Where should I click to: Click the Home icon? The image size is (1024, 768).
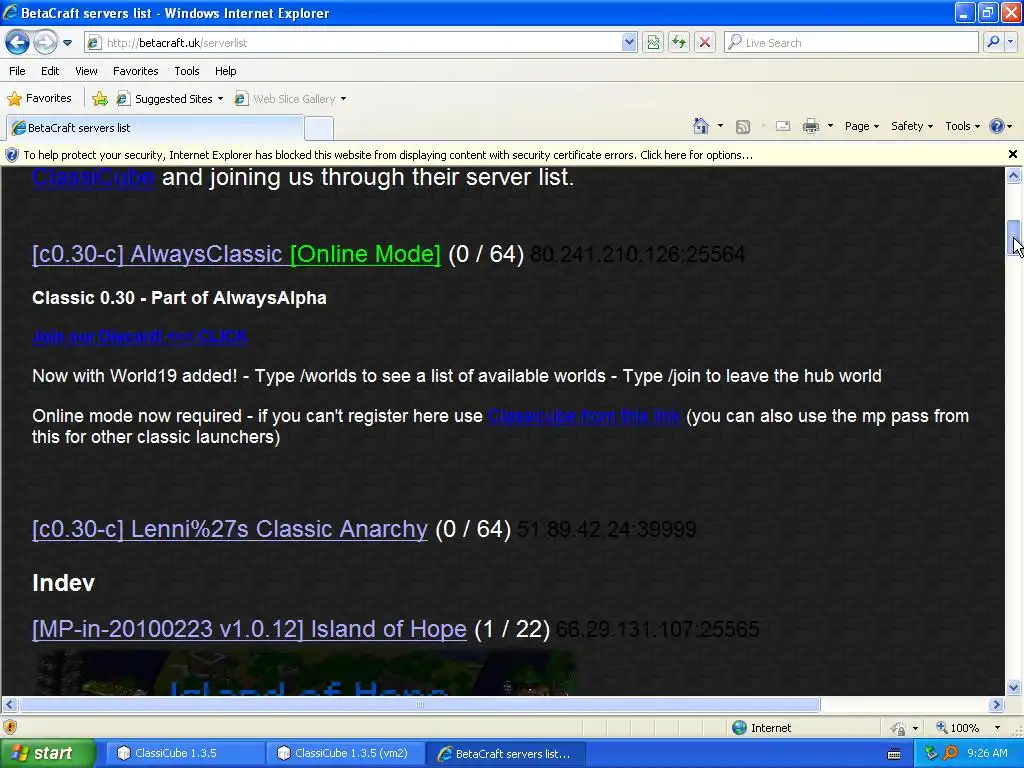pyautogui.click(x=701, y=126)
